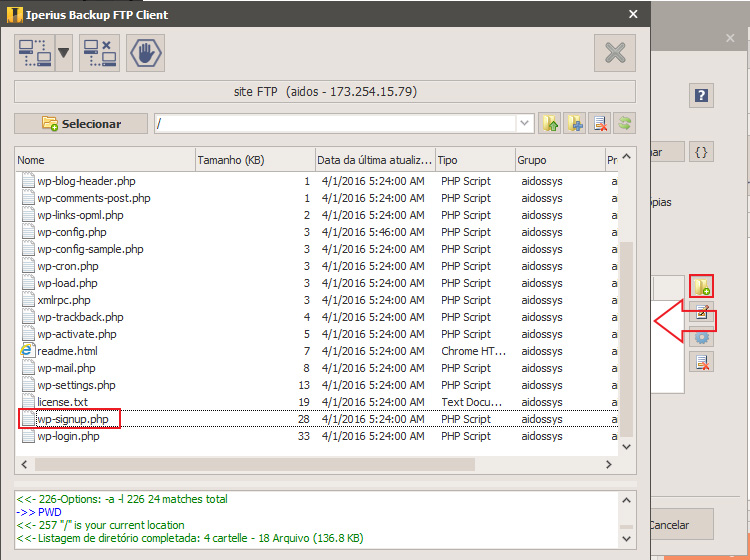Click the file list scroll up arrow
Screen dimensions: 750x560
point(627,157)
